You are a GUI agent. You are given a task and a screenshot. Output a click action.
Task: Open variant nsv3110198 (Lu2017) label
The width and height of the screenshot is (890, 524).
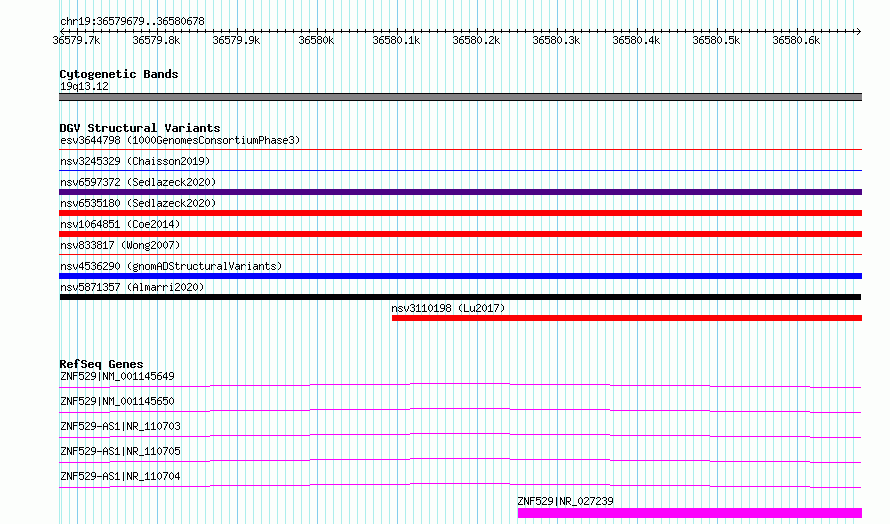(448, 308)
